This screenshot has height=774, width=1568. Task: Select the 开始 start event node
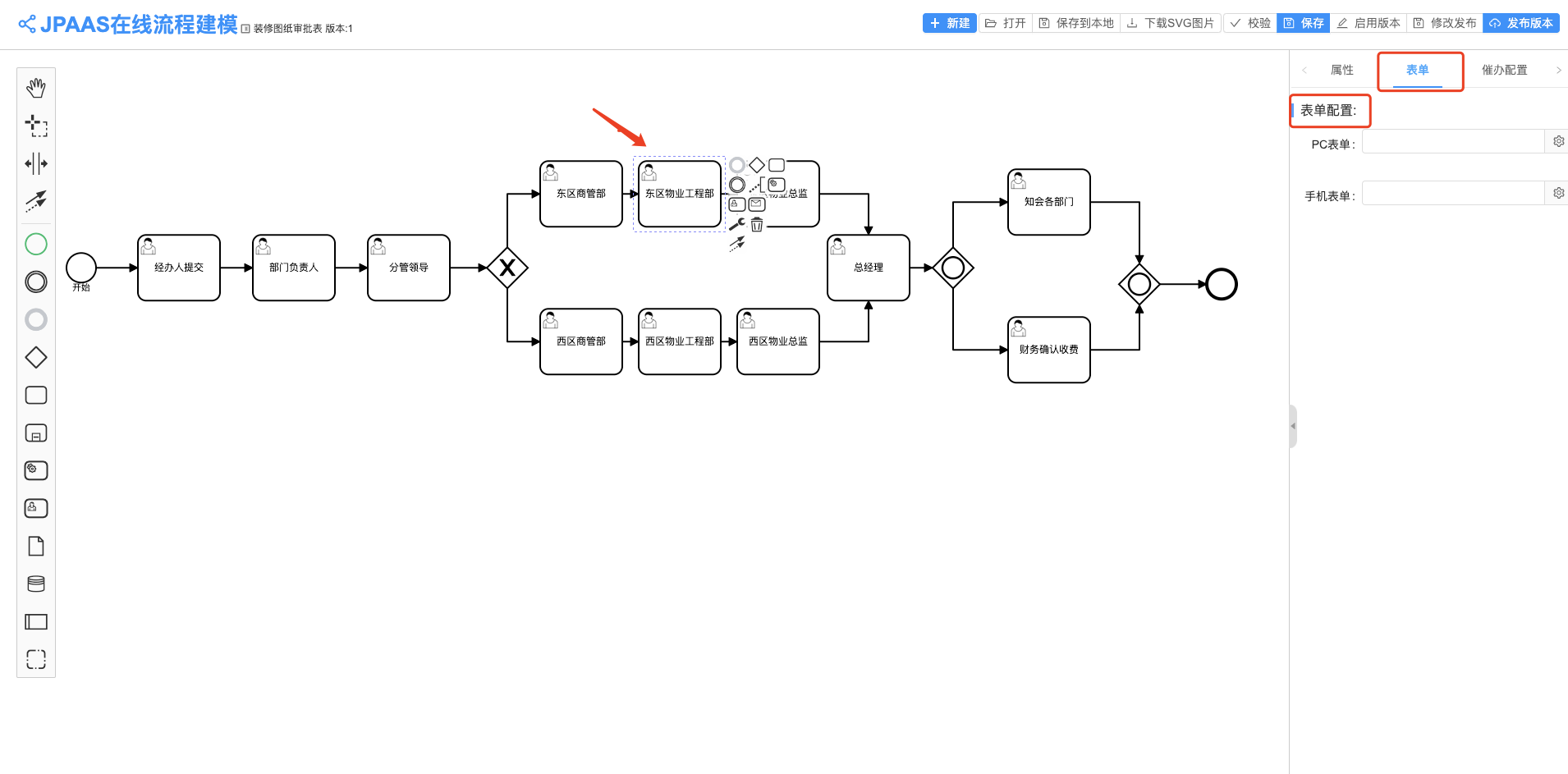pos(81,268)
